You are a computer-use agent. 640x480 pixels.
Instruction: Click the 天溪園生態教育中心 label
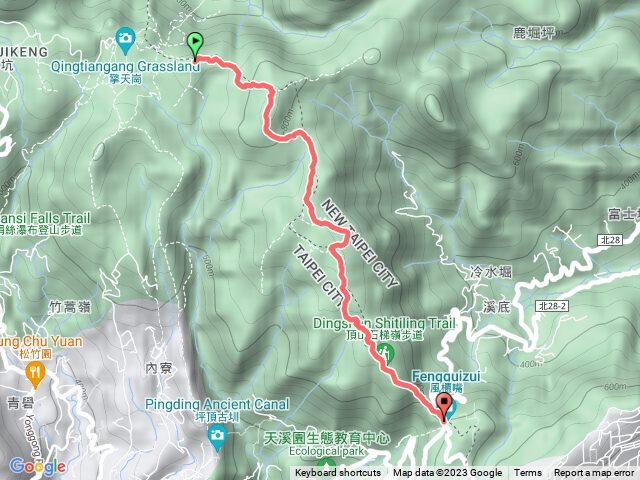327,438
